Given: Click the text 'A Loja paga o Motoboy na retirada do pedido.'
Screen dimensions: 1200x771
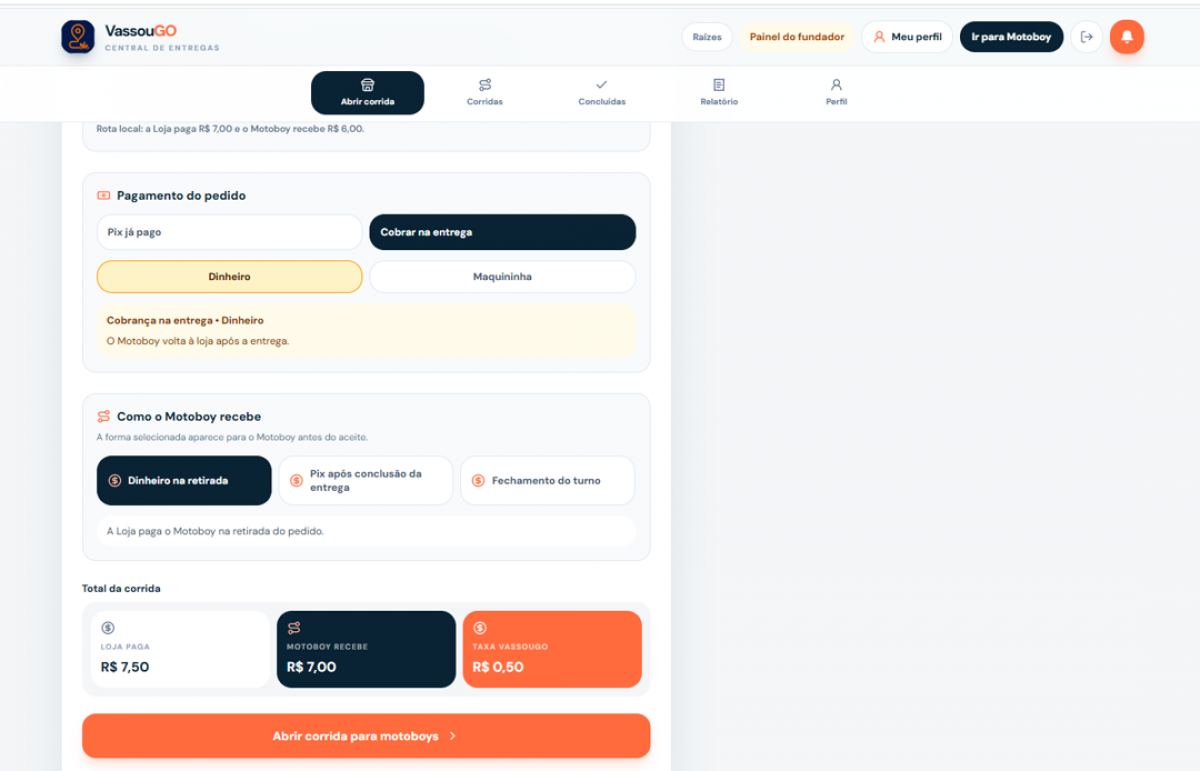Looking at the screenshot, I should click(x=215, y=531).
